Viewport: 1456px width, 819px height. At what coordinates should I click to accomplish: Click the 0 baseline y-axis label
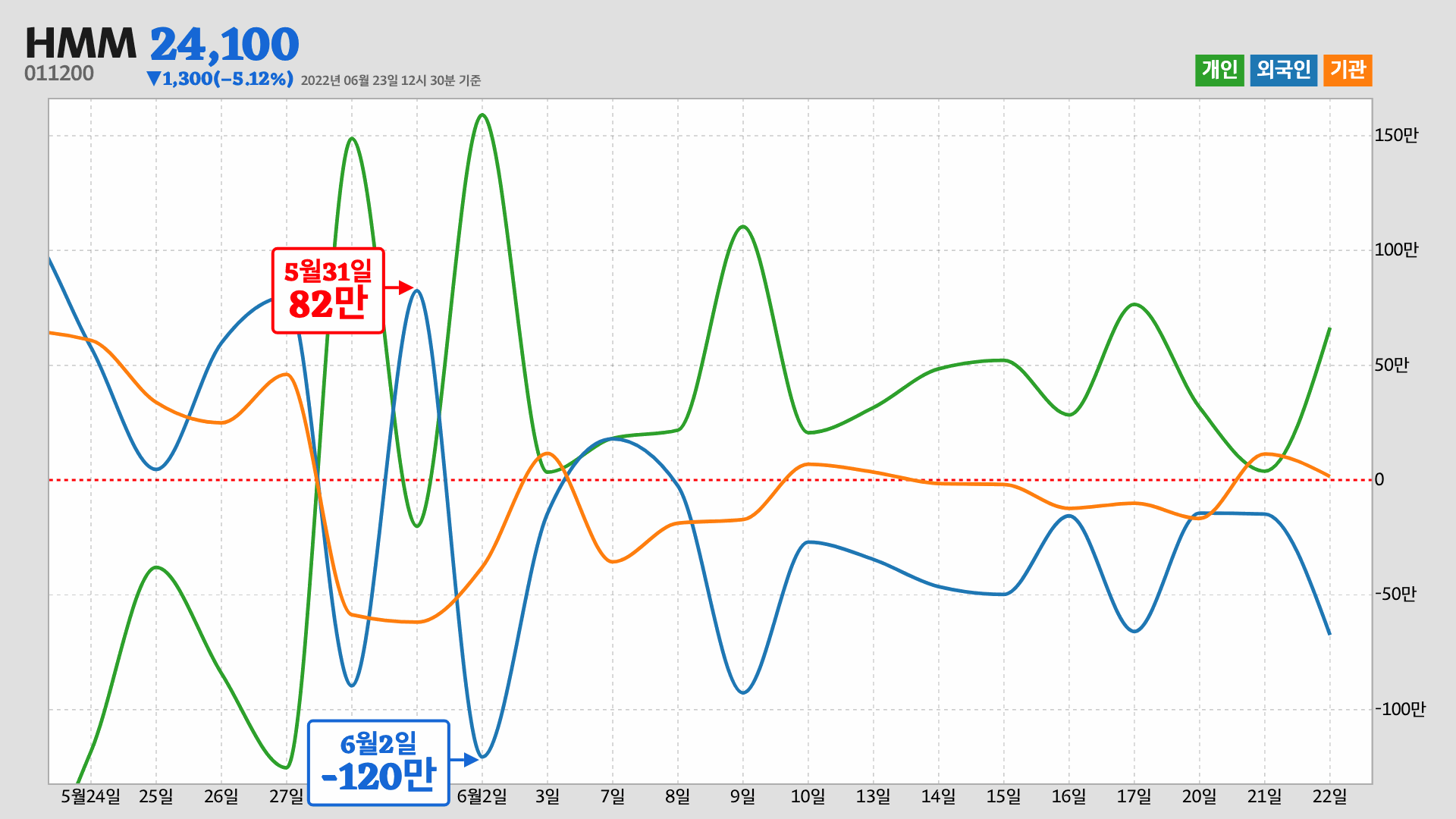tap(1379, 480)
